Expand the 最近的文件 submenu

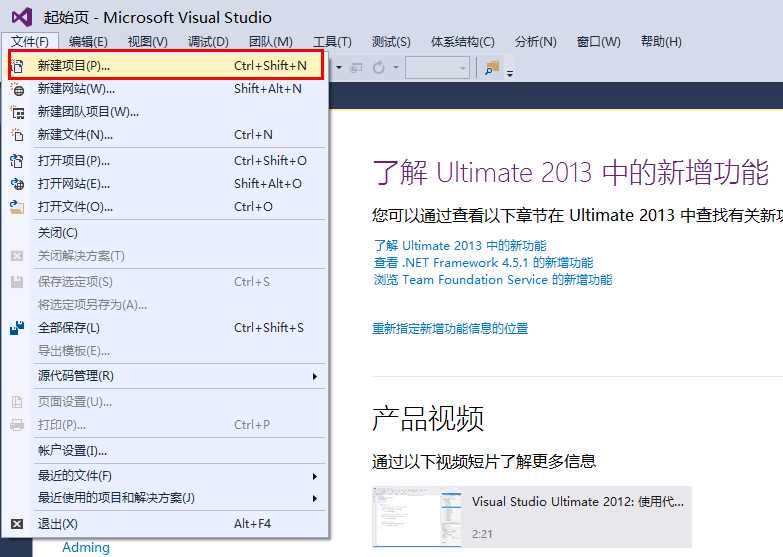pos(315,476)
